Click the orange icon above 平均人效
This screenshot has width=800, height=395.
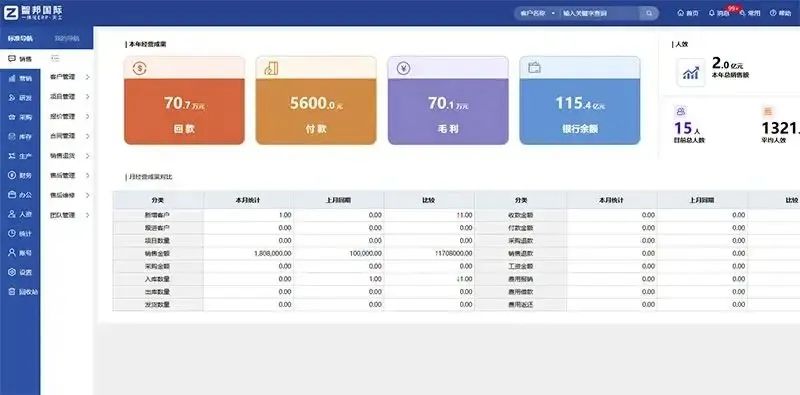pos(768,111)
